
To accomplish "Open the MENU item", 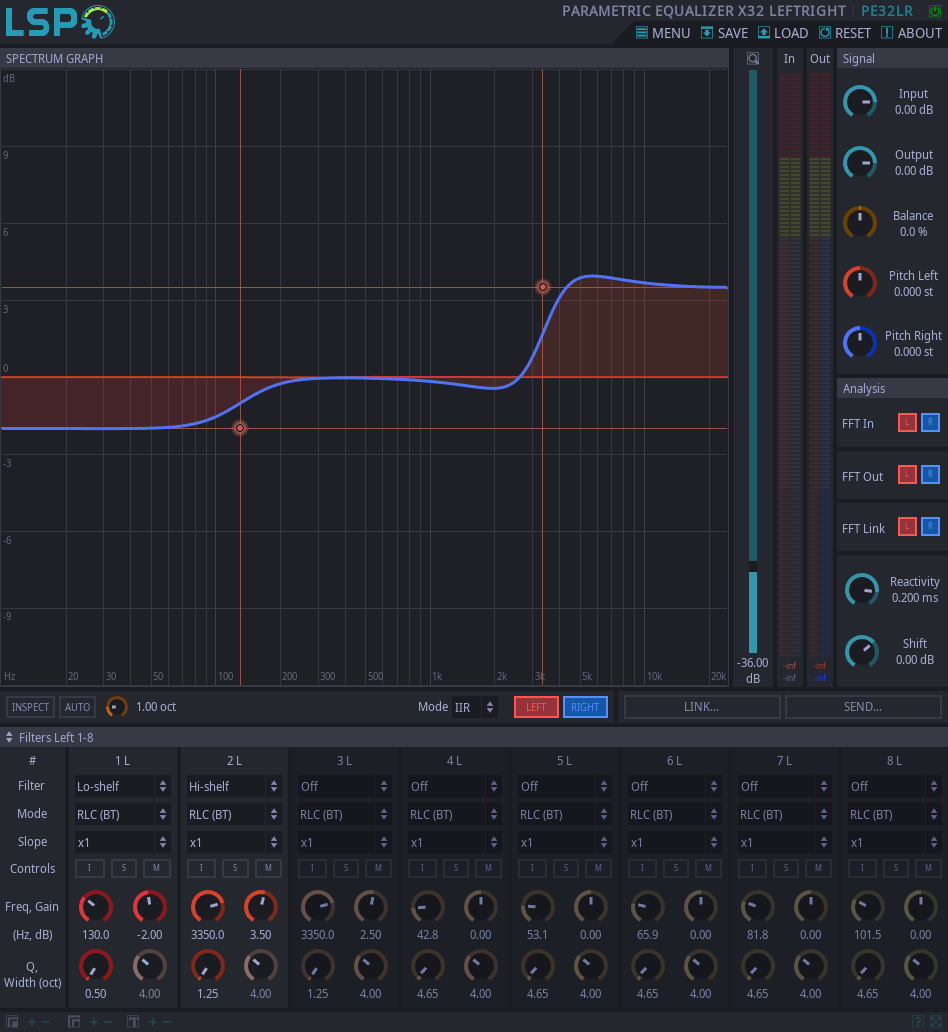I will 663,33.
